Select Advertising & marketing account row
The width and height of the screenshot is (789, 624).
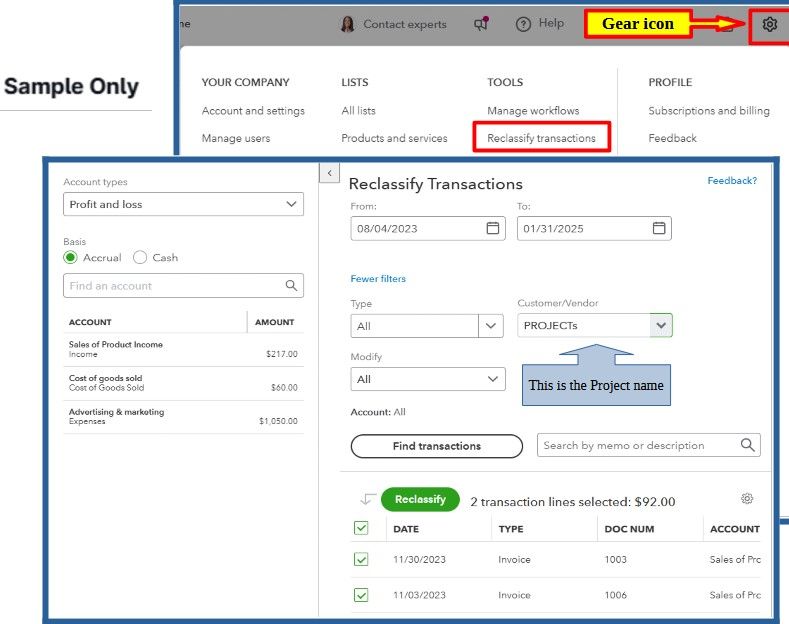coord(183,417)
